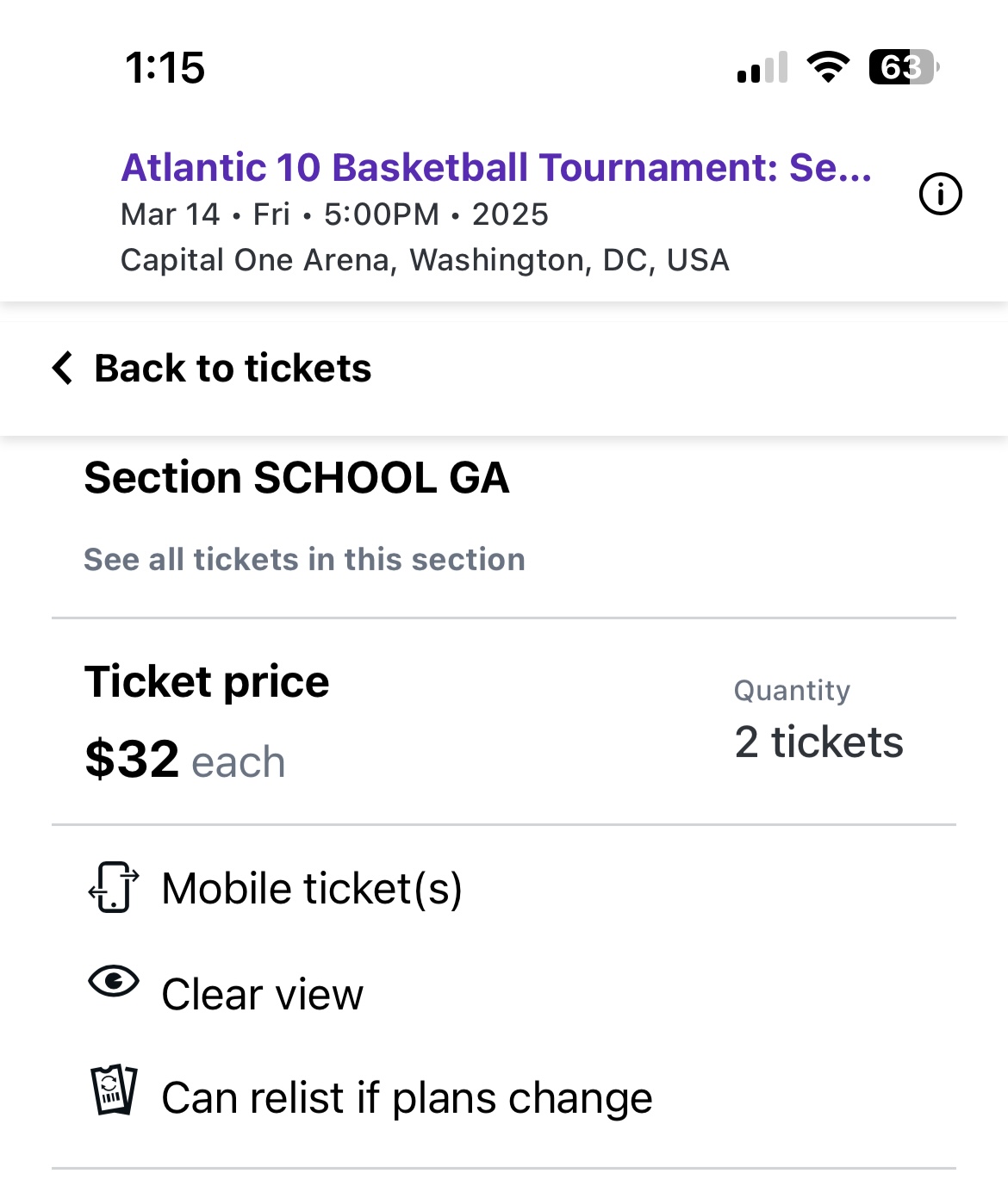Screen dimensions: 1008x1180
Task: Tap the Capital One Arena venue line
Action: (x=425, y=260)
